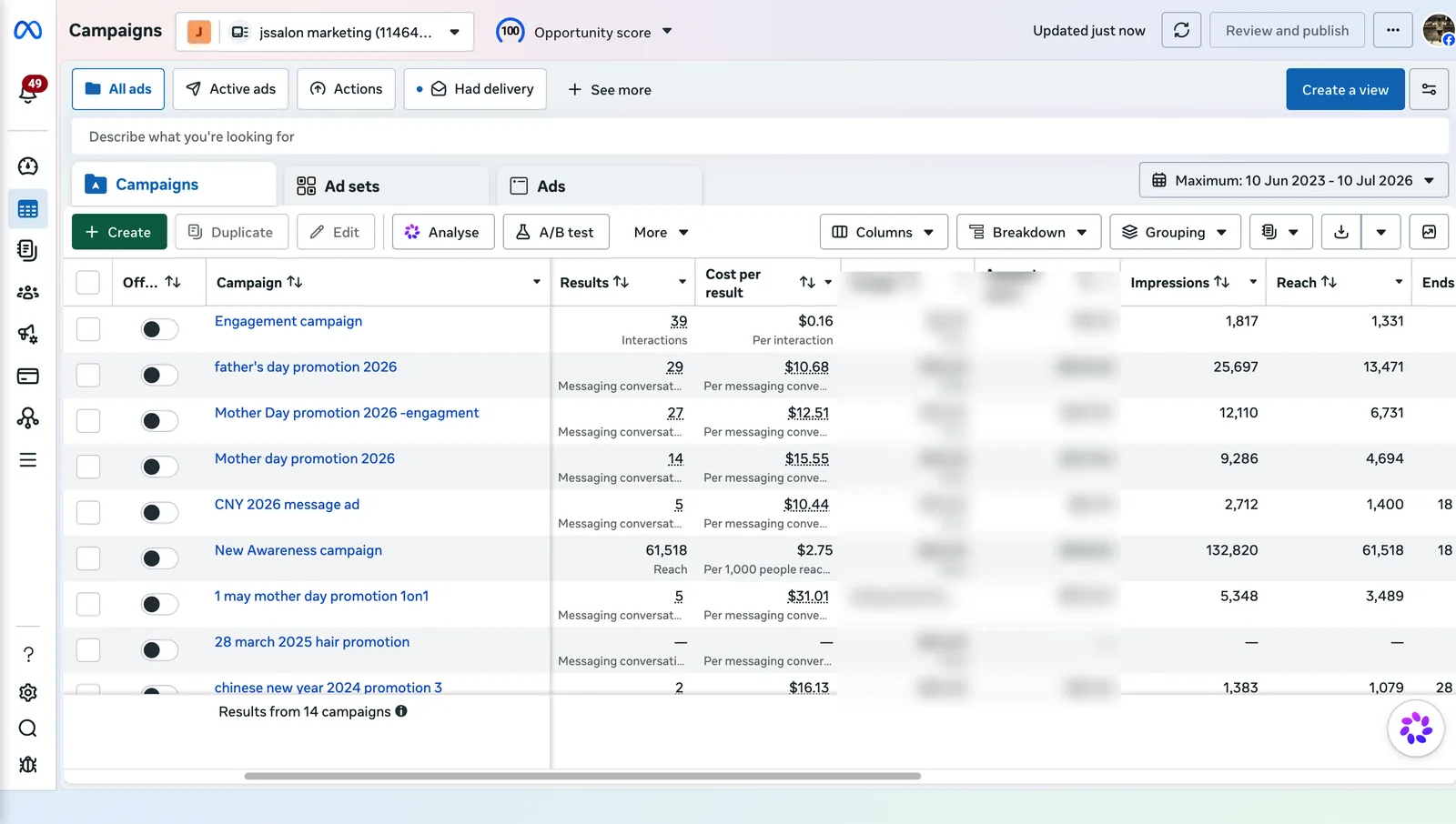The width and height of the screenshot is (1456, 824).
Task: Toggle on Engagement campaign switch
Action: point(159,329)
